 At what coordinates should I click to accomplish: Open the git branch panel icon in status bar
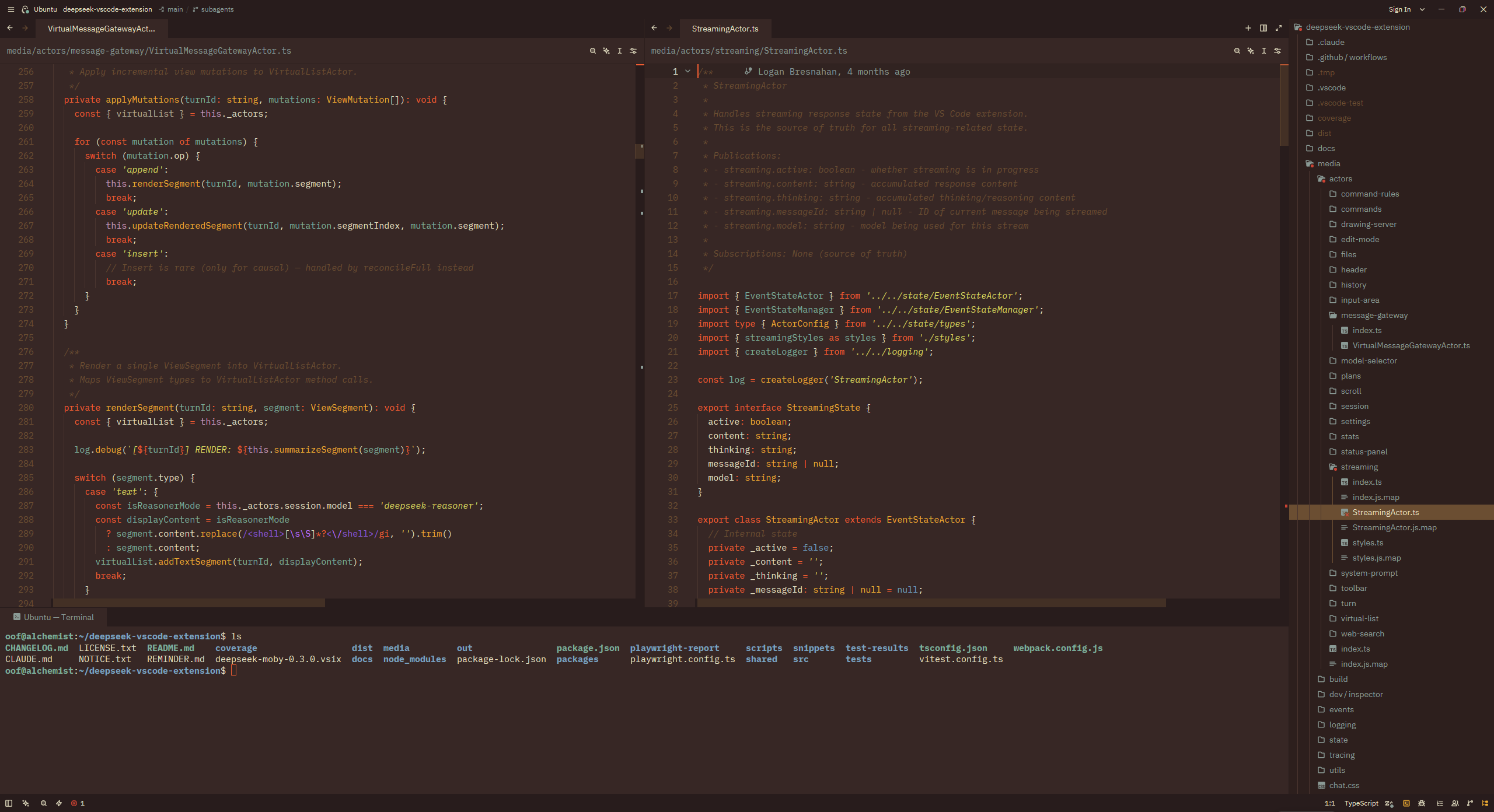pos(1470,803)
